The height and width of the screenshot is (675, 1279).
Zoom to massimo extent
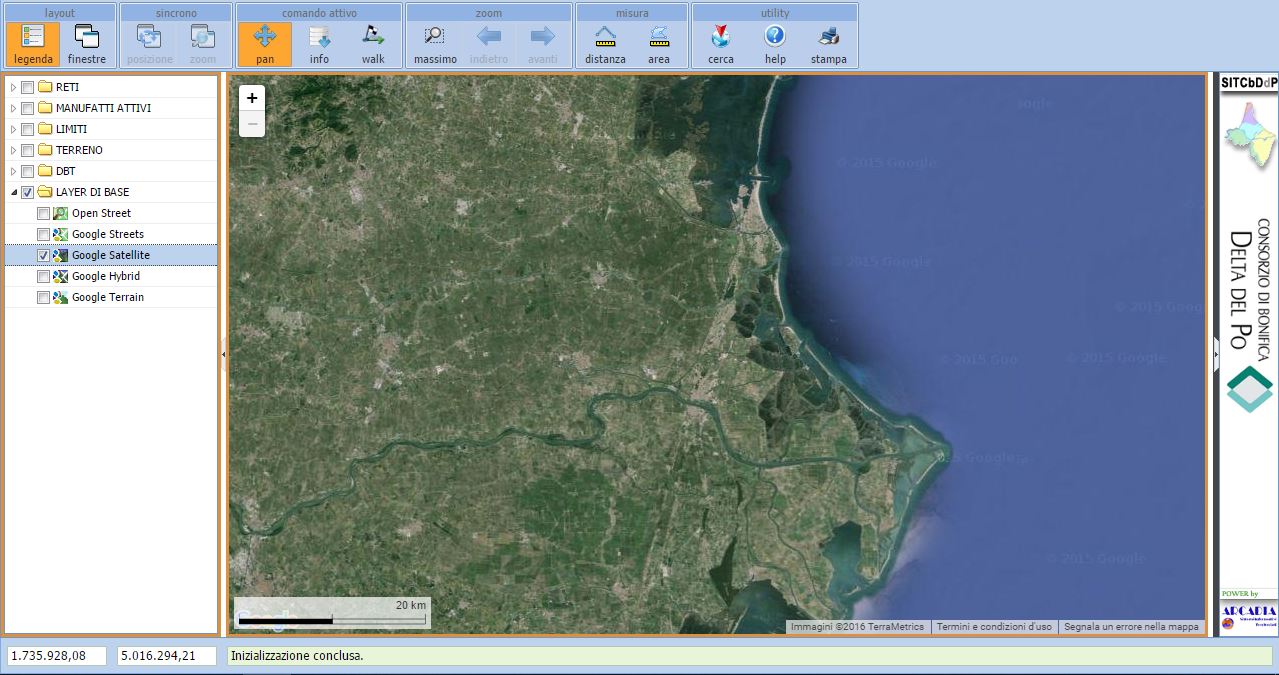pyautogui.click(x=435, y=45)
